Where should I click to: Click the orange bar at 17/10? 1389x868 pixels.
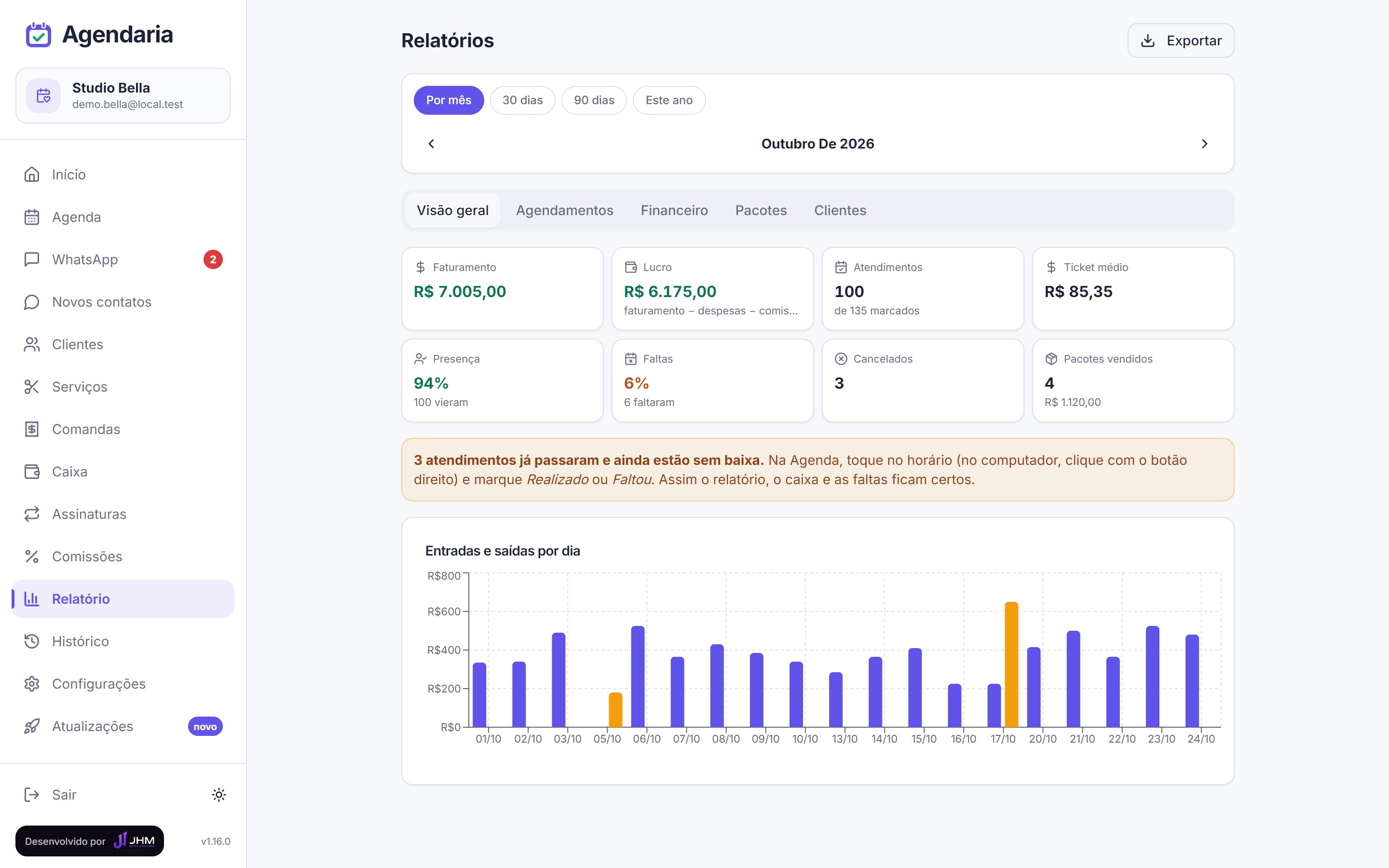[x=1011, y=665]
